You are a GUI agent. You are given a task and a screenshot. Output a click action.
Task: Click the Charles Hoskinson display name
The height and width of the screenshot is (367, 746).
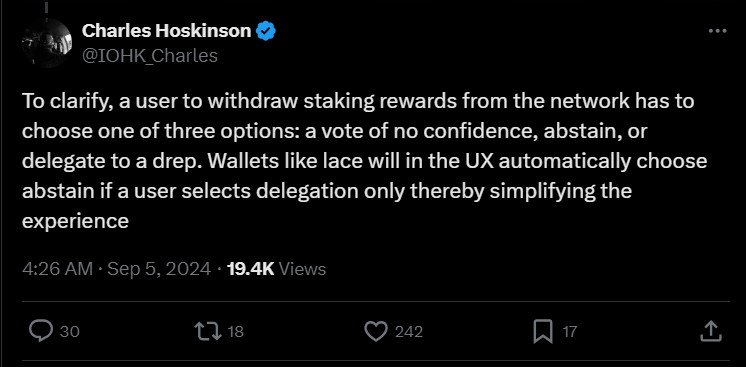pos(167,31)
